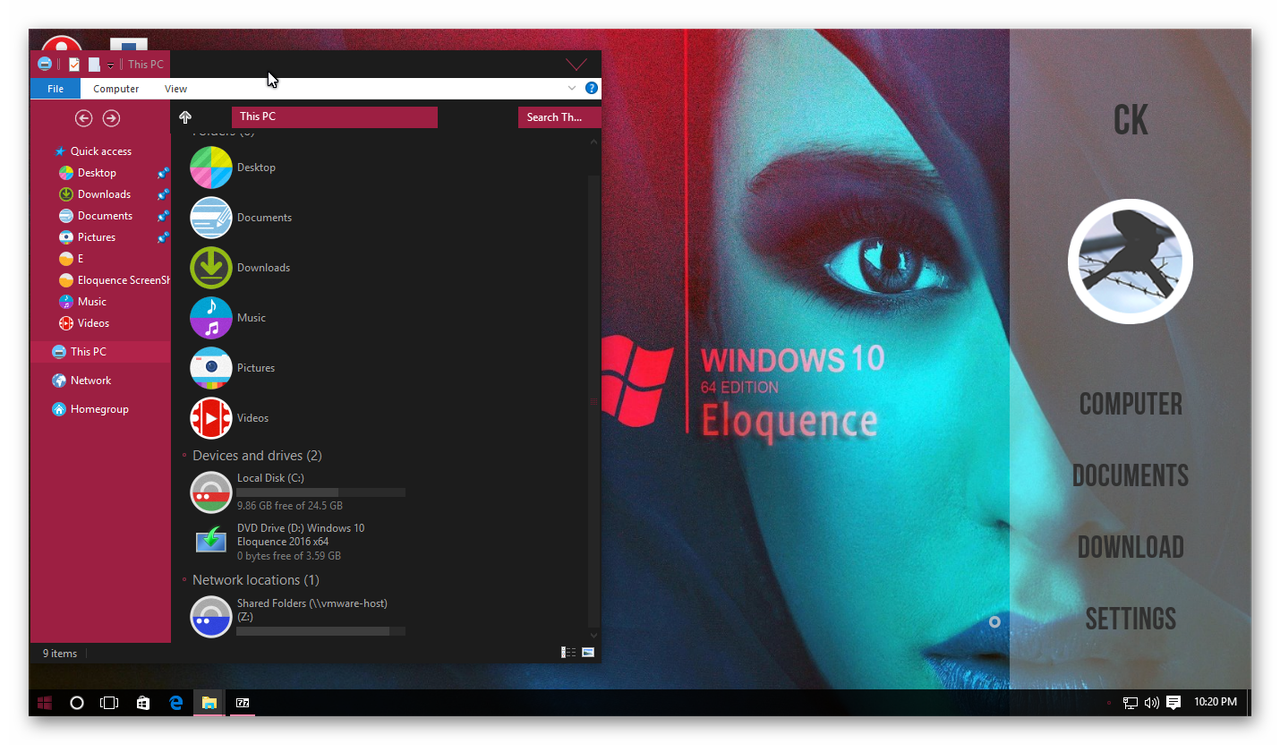Viewport: 1280px width, 745px height.
Task: Open the Computer ribbon tab
Action: tap(116, 89)
